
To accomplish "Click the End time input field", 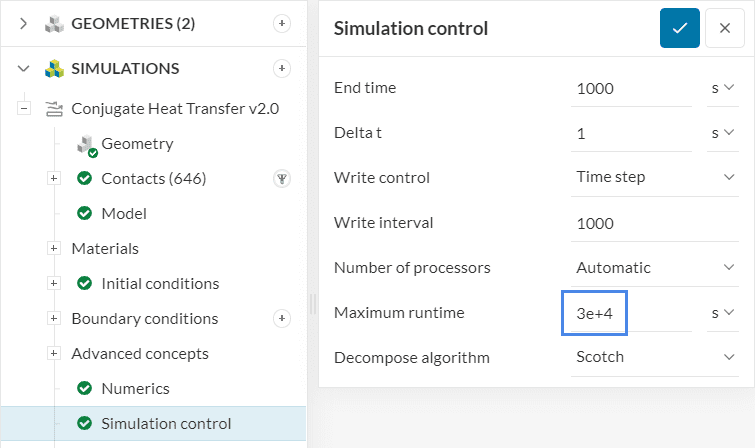I will (x=632, y=88).
